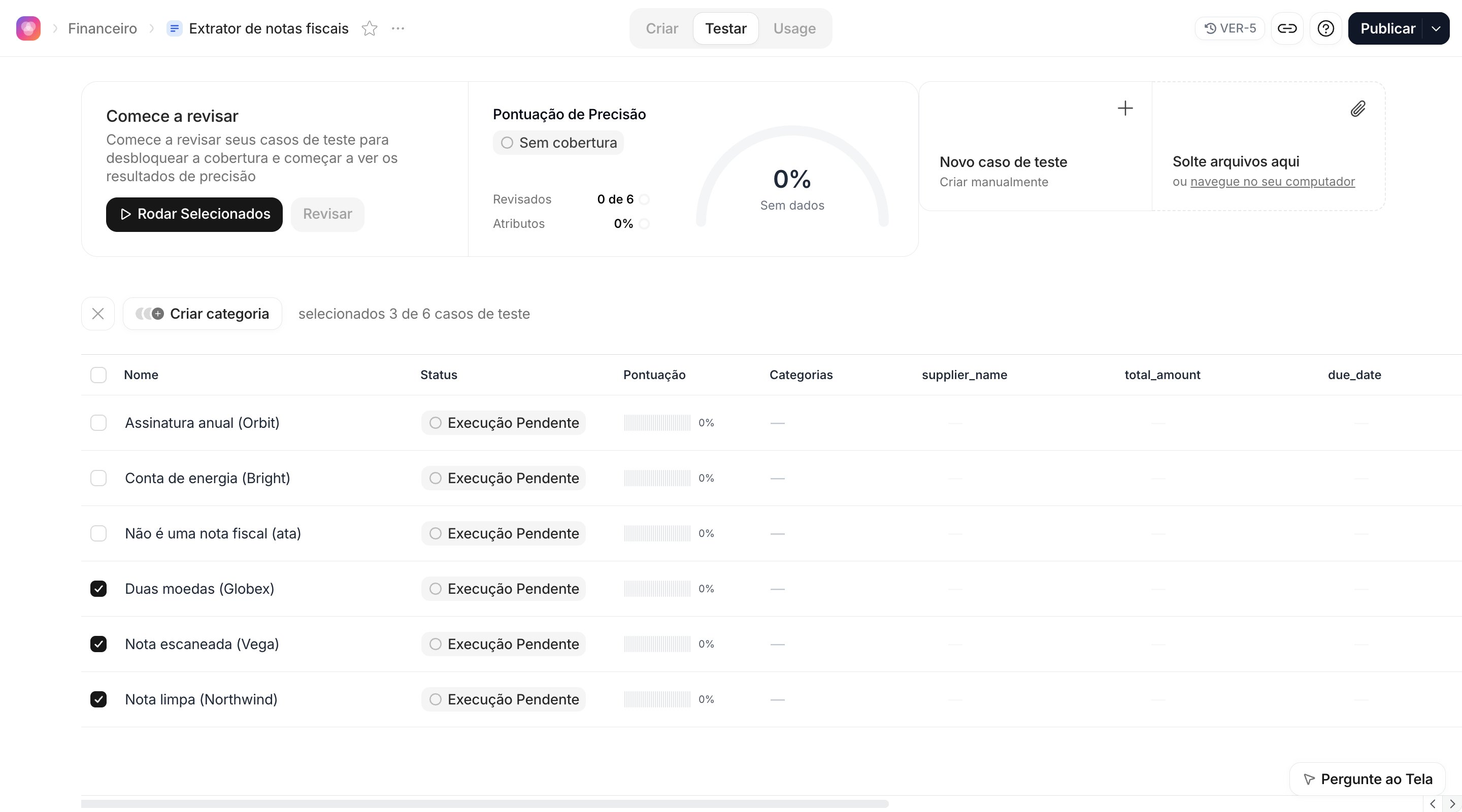This screenshot has width=1462, height=812.
Task: Switch to the Usage tab
Action: [794, 28]
